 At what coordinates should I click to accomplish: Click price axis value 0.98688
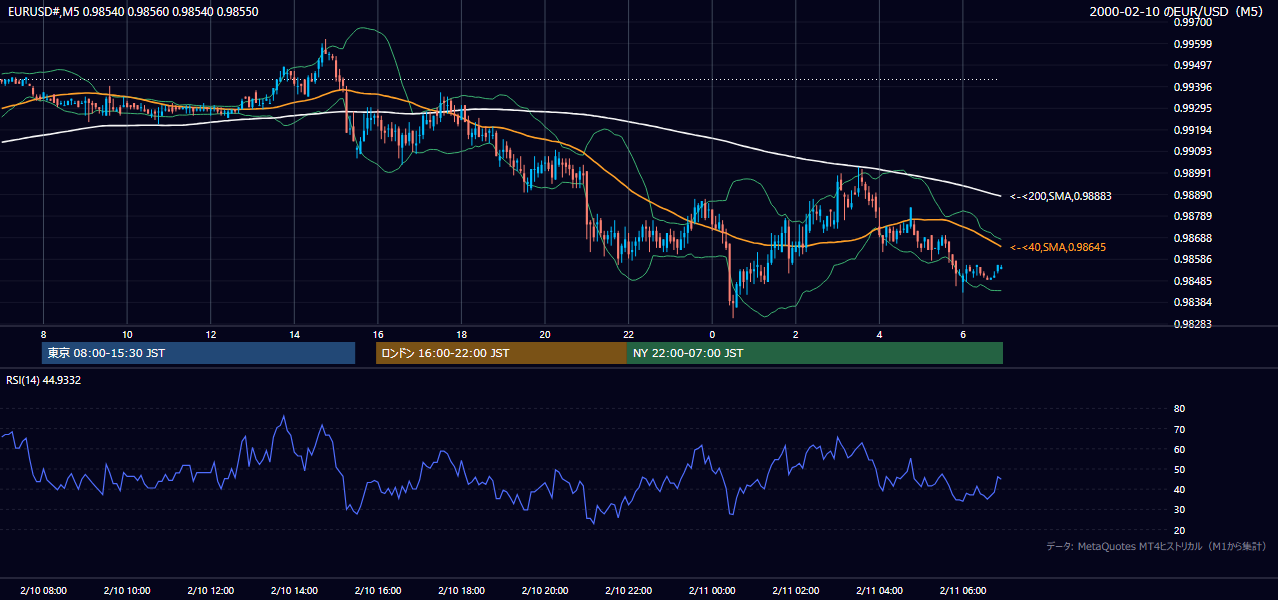pyautogui.click(x=1192, y=238)
